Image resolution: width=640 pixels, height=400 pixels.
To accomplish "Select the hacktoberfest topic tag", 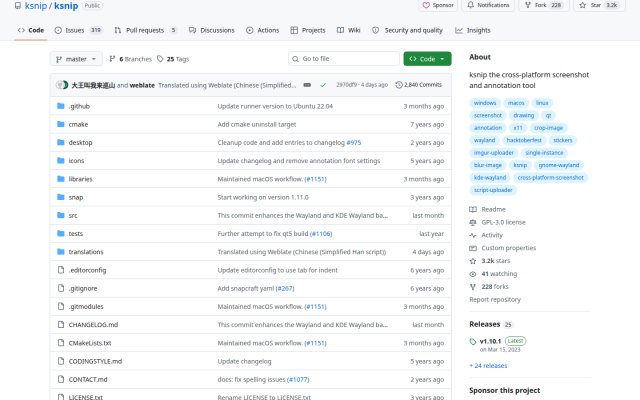I will click(524, 140).
